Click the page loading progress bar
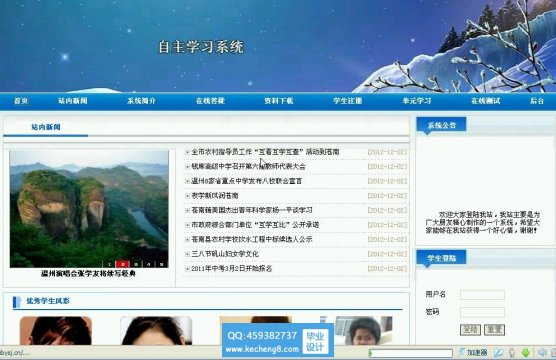Viewport: 556px width, 360px height. [x=411, y=353]
